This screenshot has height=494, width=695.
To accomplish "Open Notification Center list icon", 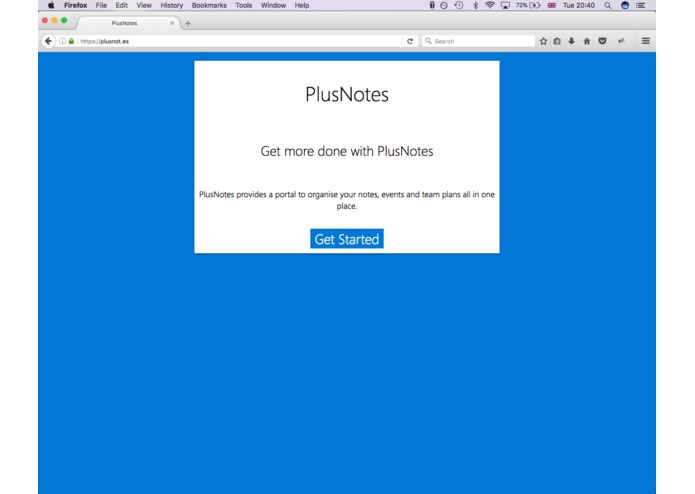I will pos(640,5).
